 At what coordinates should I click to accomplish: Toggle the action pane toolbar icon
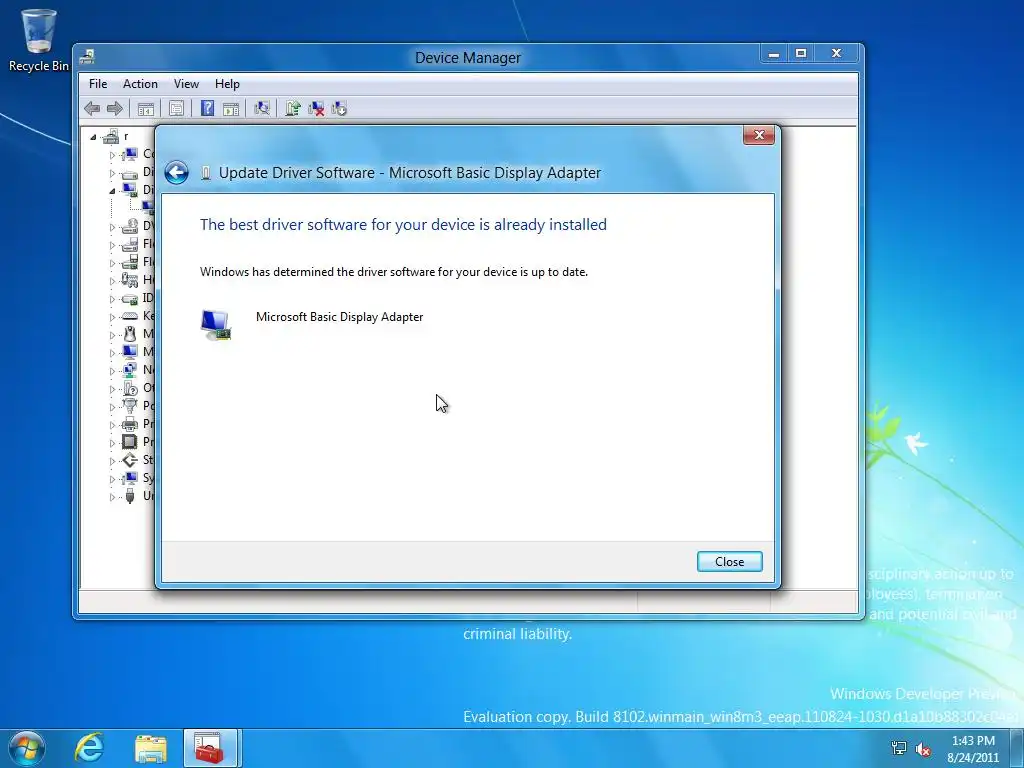coord(231,108)
